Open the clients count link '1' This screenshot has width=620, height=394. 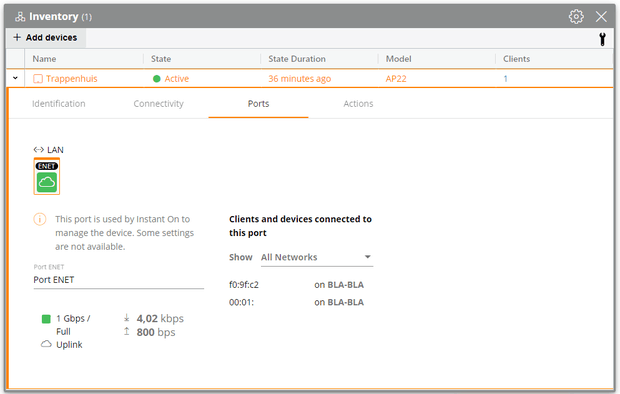(505, 79)
